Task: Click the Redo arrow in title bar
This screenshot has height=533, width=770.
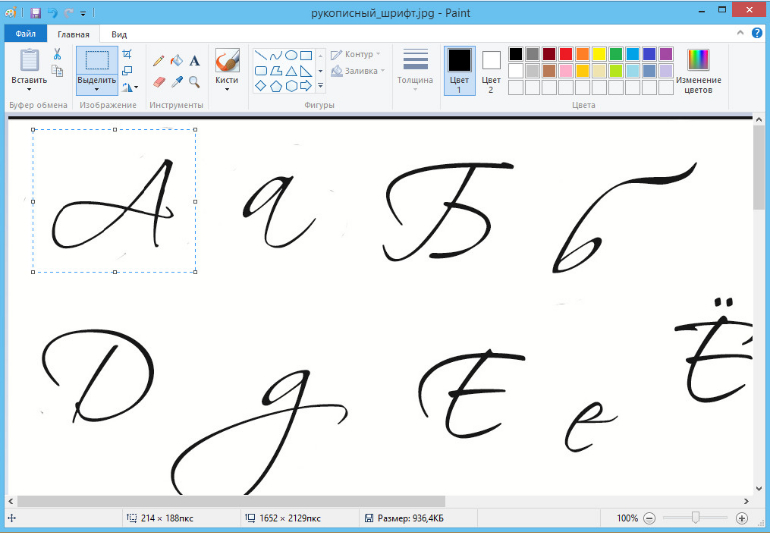Action: (68, 13)
